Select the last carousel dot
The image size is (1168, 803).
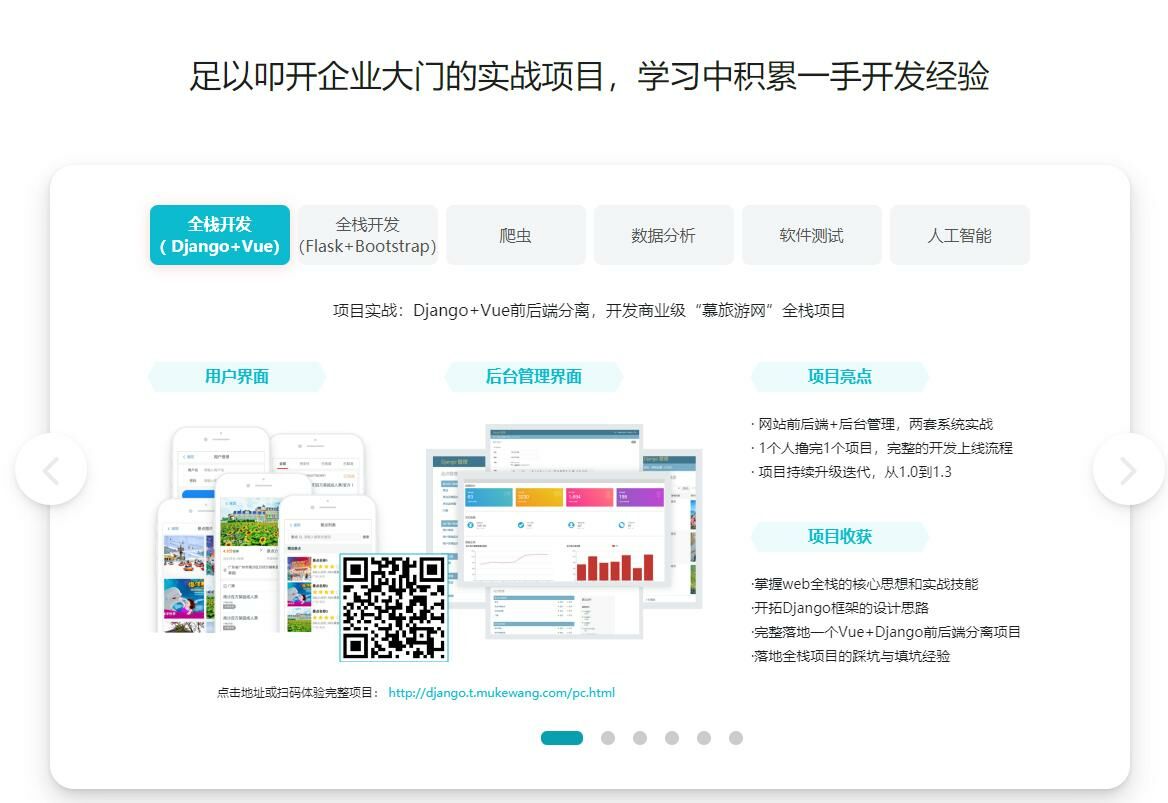click(736, 738)
